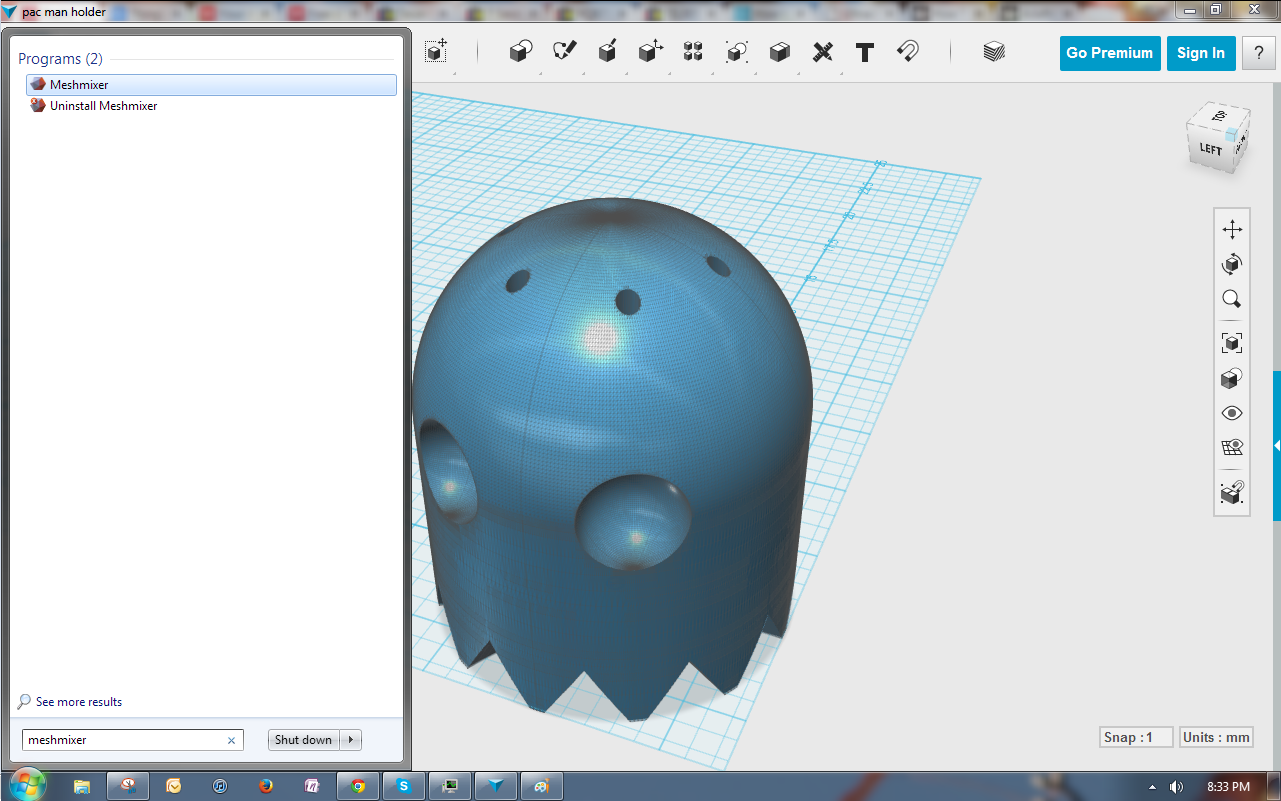Open the Primitives tool menu
Image resolution: width=1281 pixels, height=801 pixels.
click(520, 52)
